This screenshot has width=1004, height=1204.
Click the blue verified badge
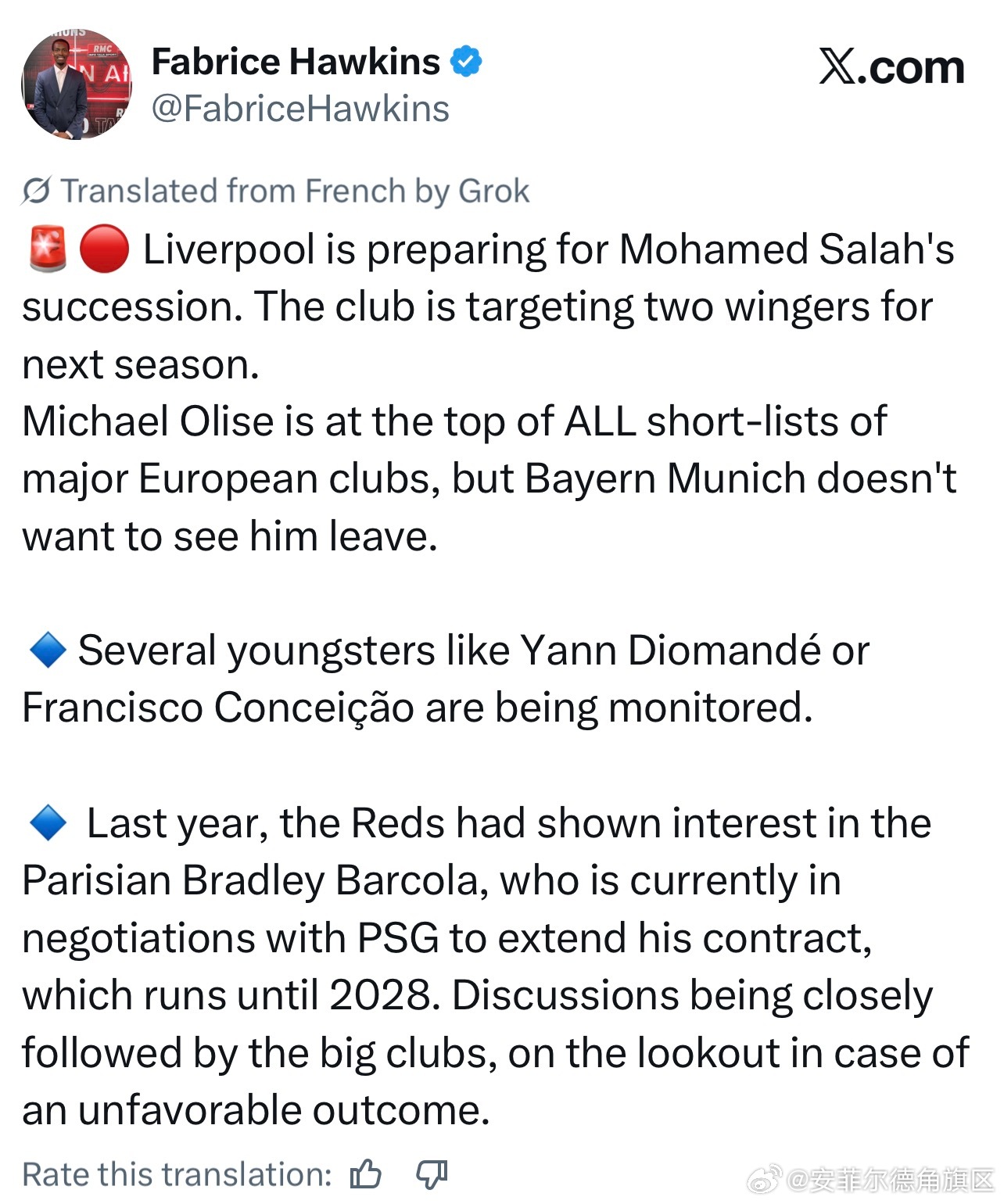coord(466,62)
